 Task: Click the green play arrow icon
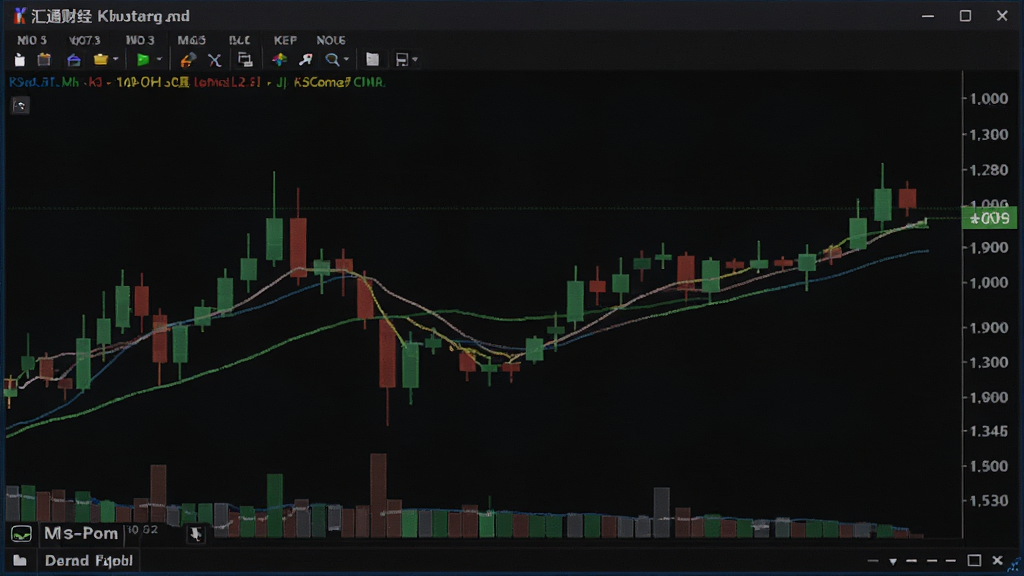click(142, 59)
